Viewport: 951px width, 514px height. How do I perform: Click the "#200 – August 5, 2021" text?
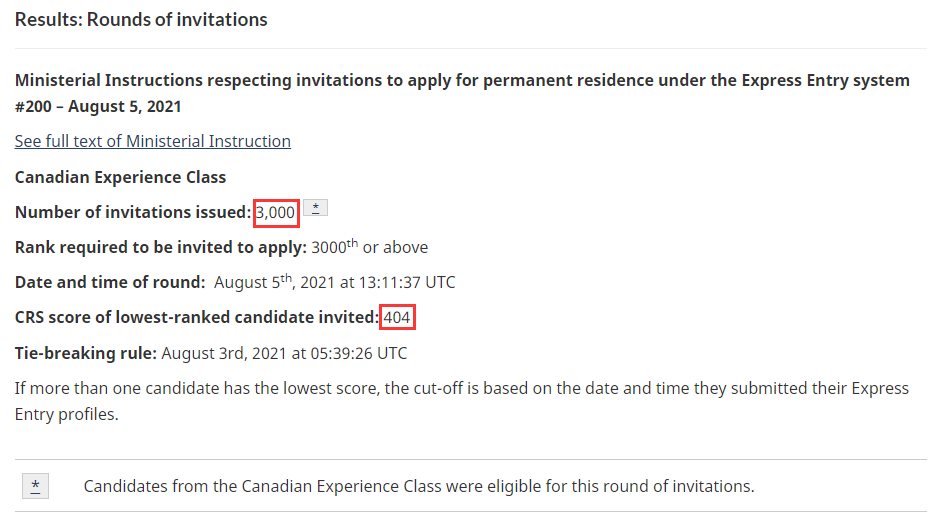[x=98, y=106]
